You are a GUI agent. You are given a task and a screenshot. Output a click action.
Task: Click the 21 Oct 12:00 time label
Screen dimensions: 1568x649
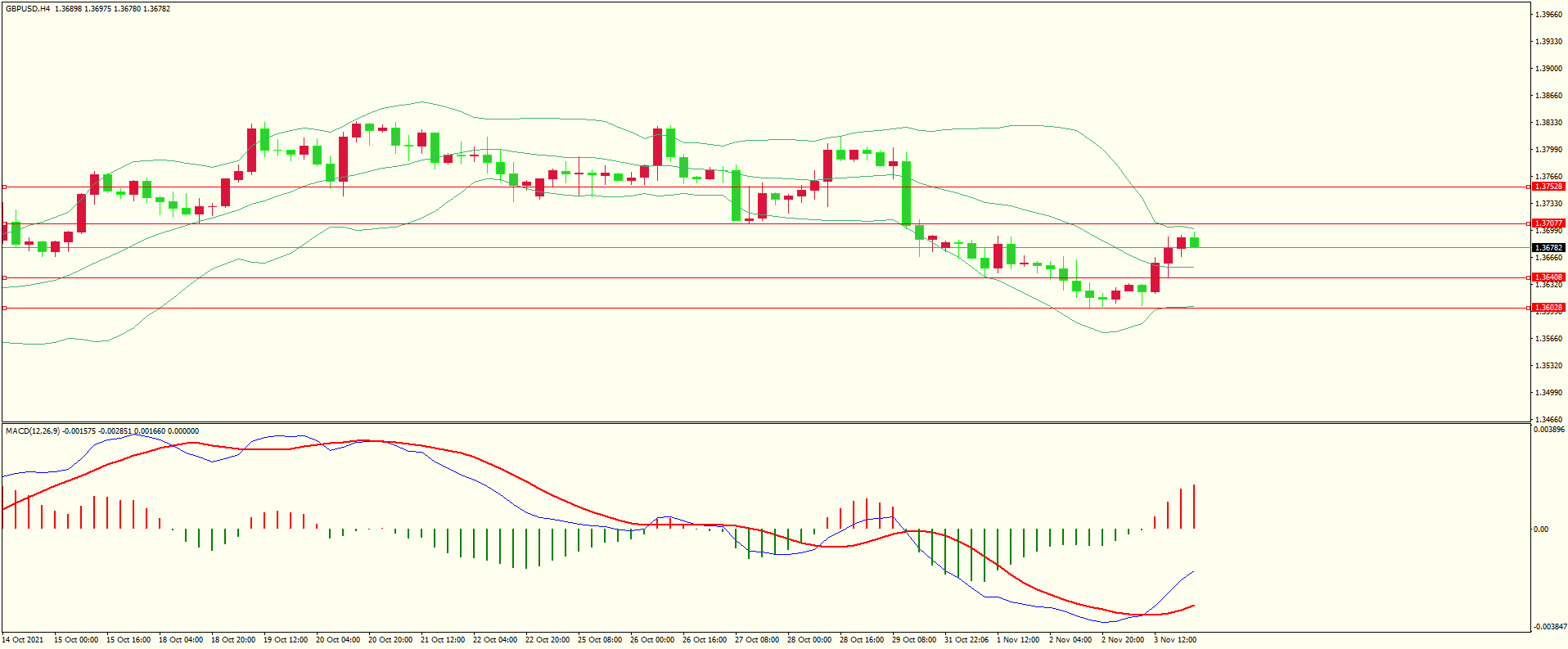point(443,640)
